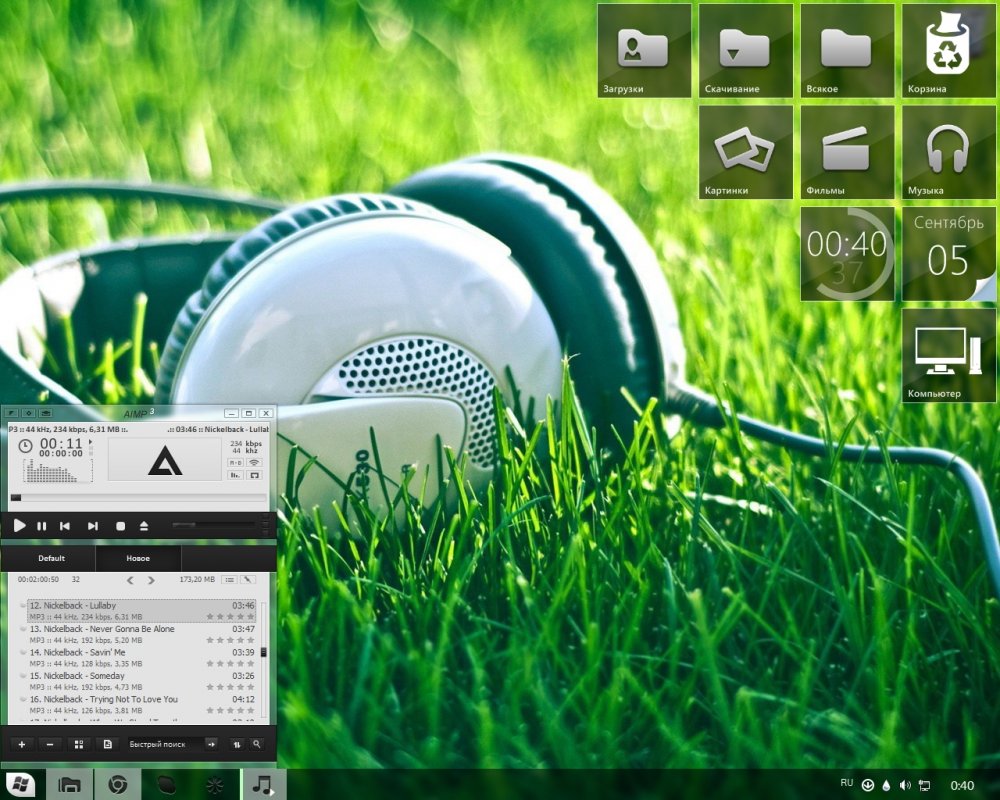Open the AIMP main menu icon
The width and height of the screenshot is (1000, 800).
(x=12, y=413)
